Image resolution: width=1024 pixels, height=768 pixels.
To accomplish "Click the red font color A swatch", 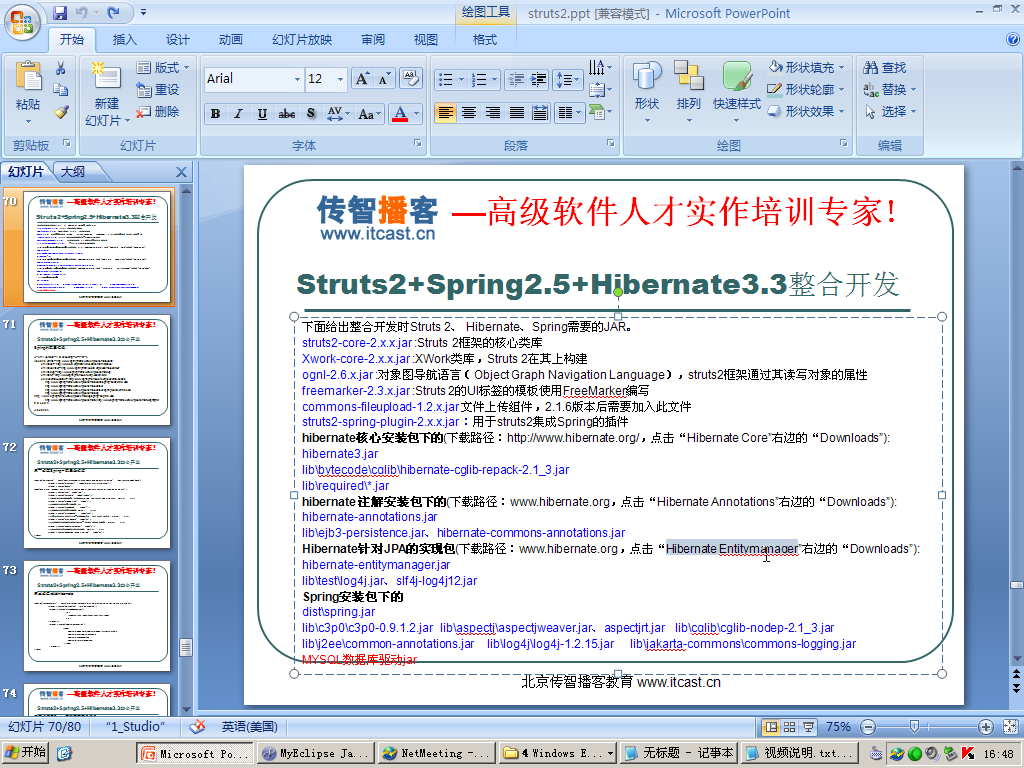I will point(400,114).
